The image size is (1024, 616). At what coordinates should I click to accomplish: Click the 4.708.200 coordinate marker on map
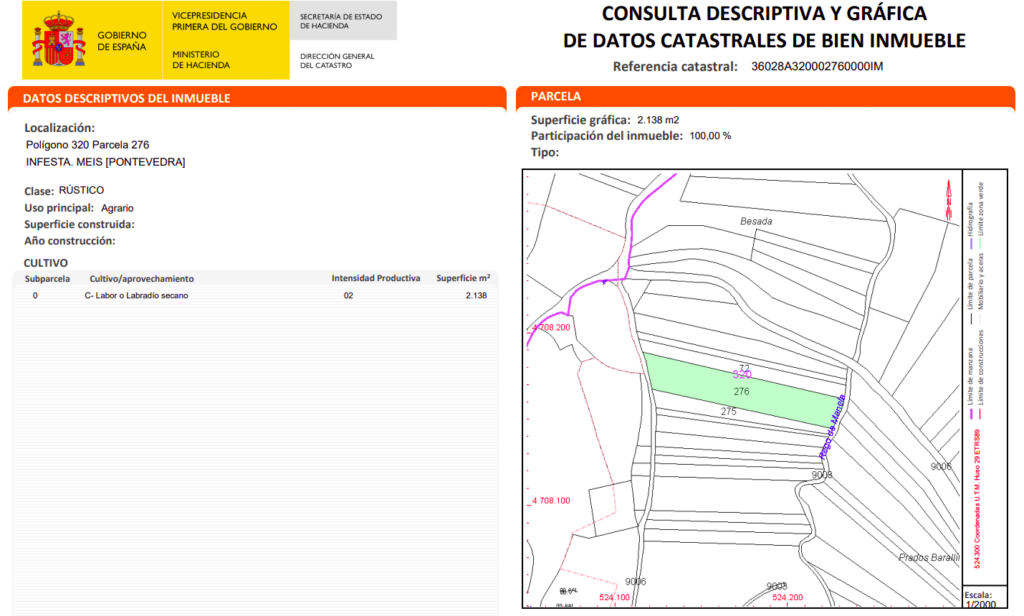click(551, 327)
